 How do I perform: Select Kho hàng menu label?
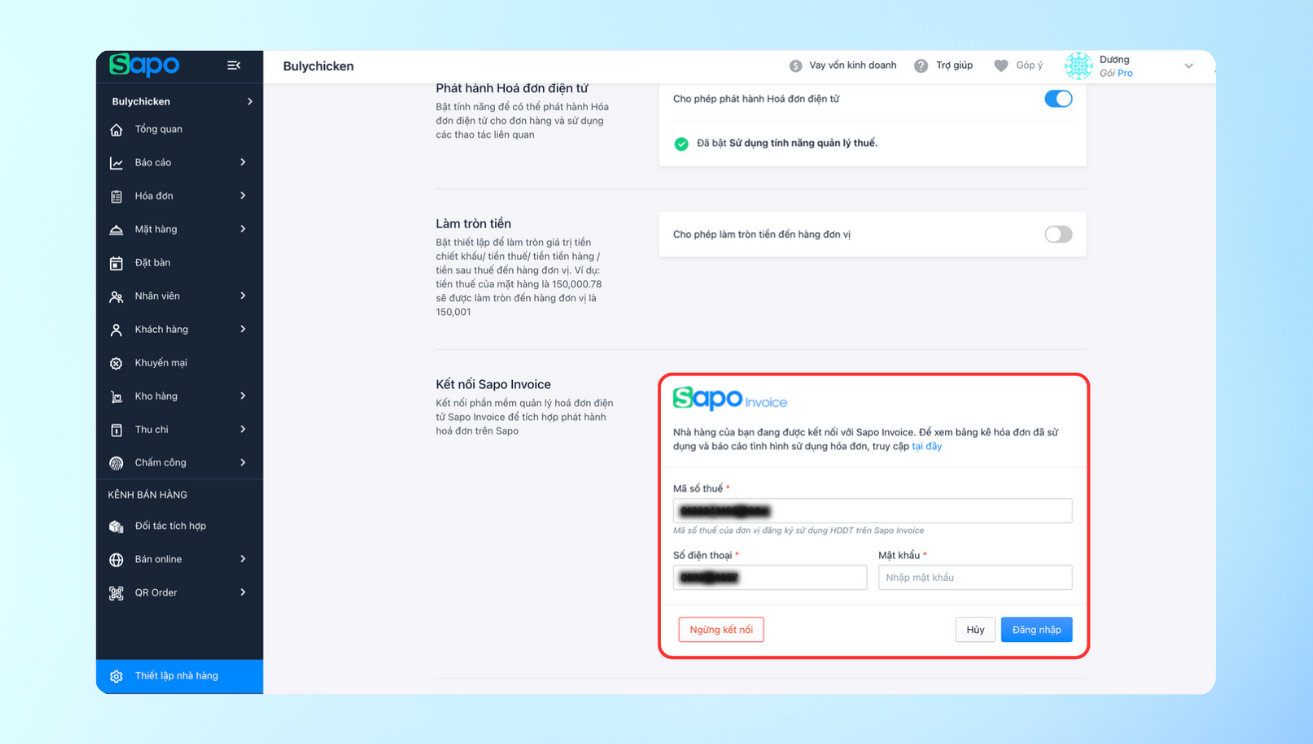156,396
